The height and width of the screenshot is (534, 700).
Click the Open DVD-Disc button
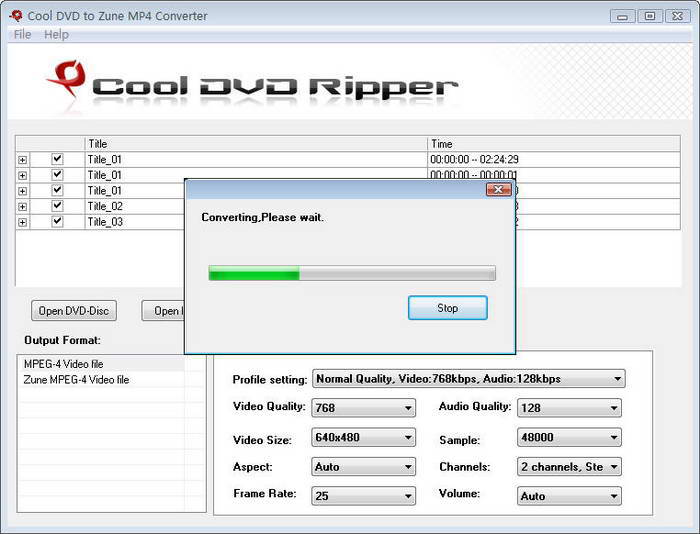[x=74, y=311]
